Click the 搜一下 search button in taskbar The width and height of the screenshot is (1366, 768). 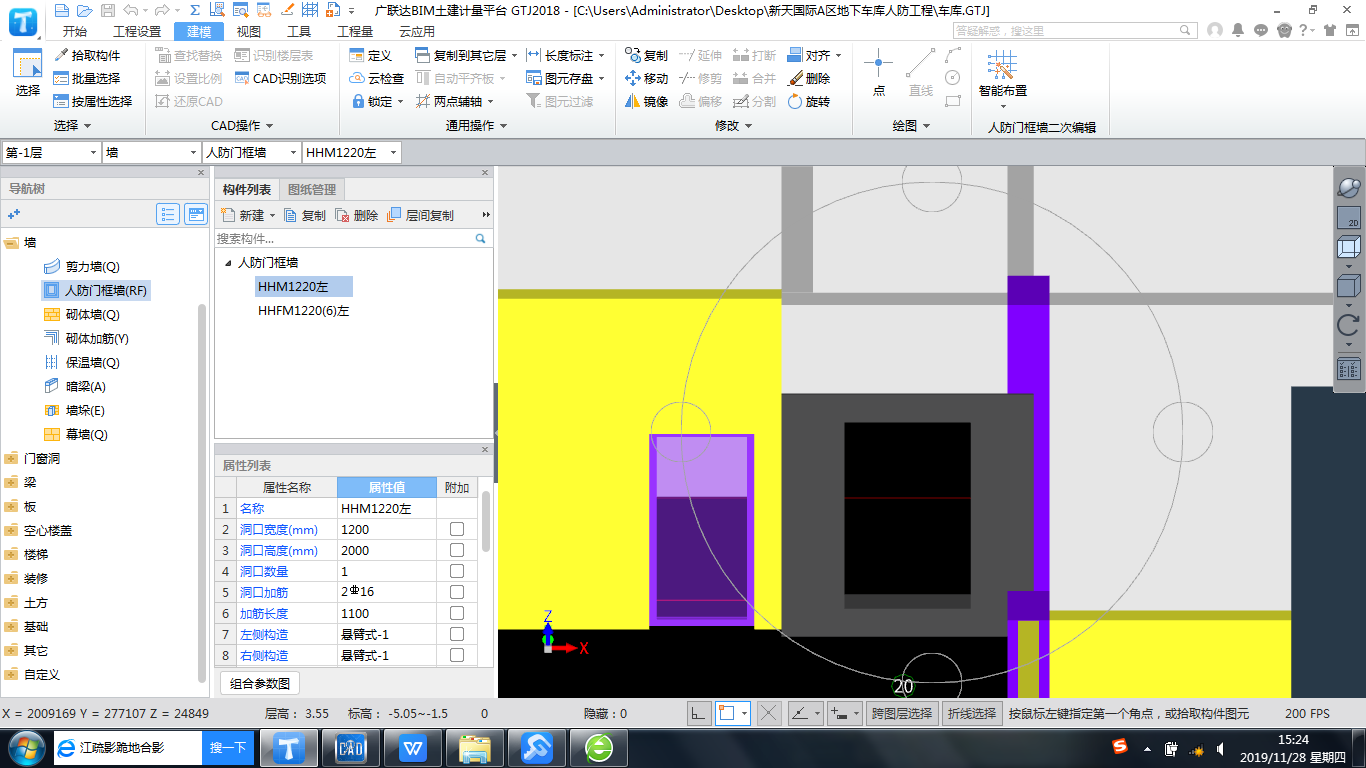(228, 747)
